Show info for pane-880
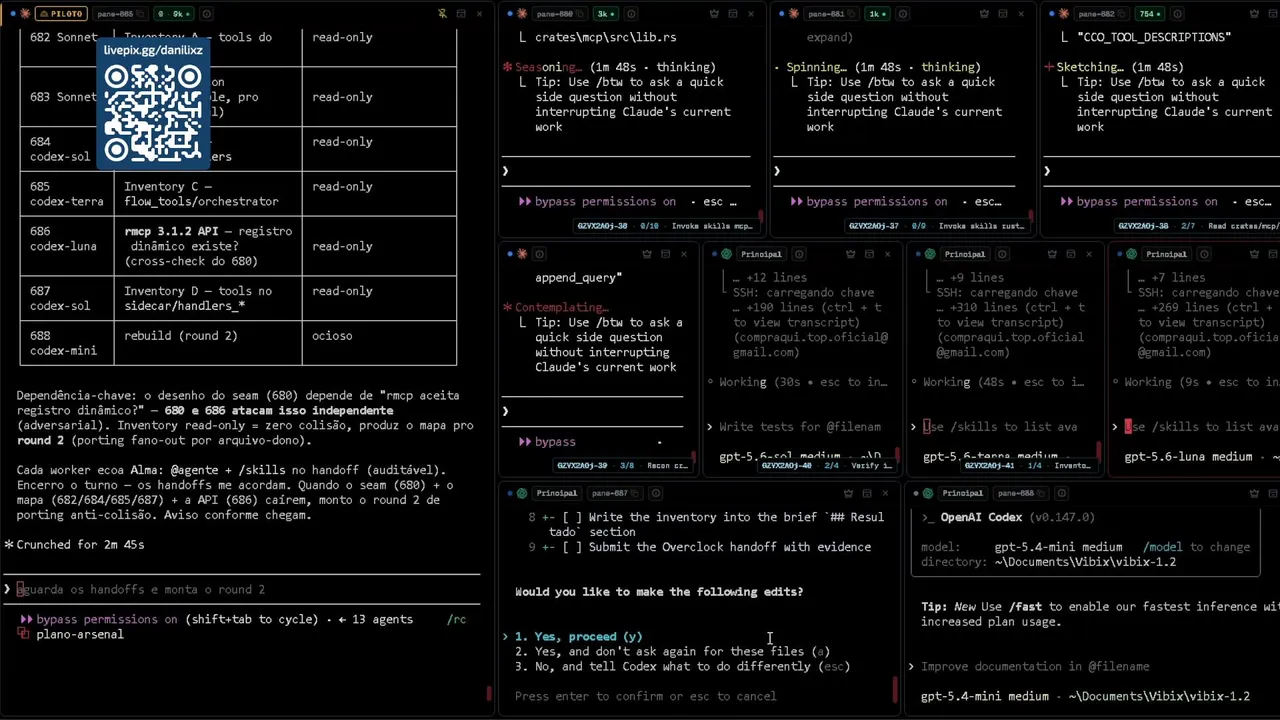 631,14
